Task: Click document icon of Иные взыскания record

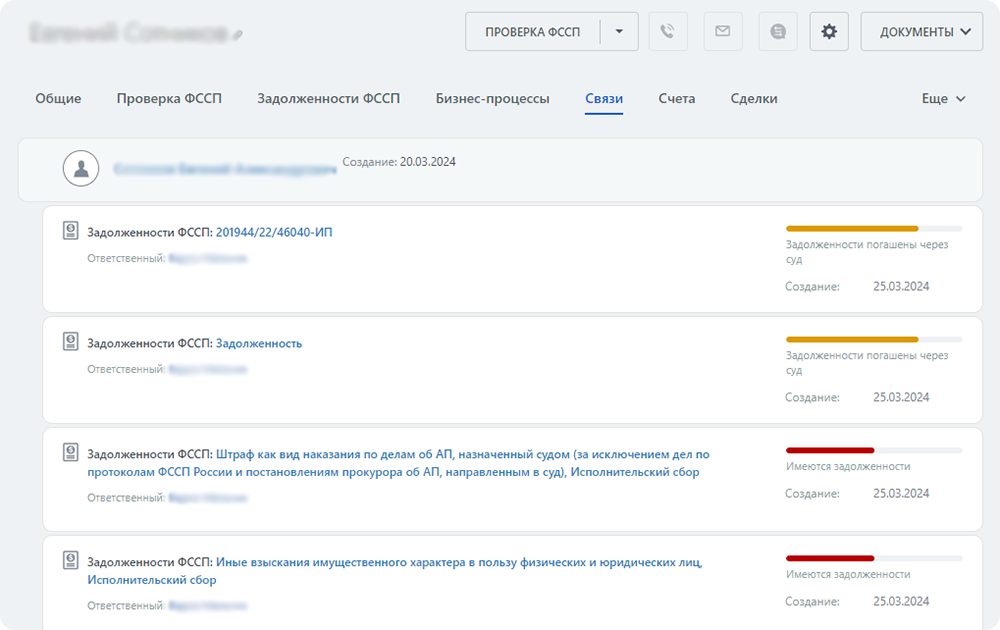Action: pyautogui.click(x=71, y=560)
